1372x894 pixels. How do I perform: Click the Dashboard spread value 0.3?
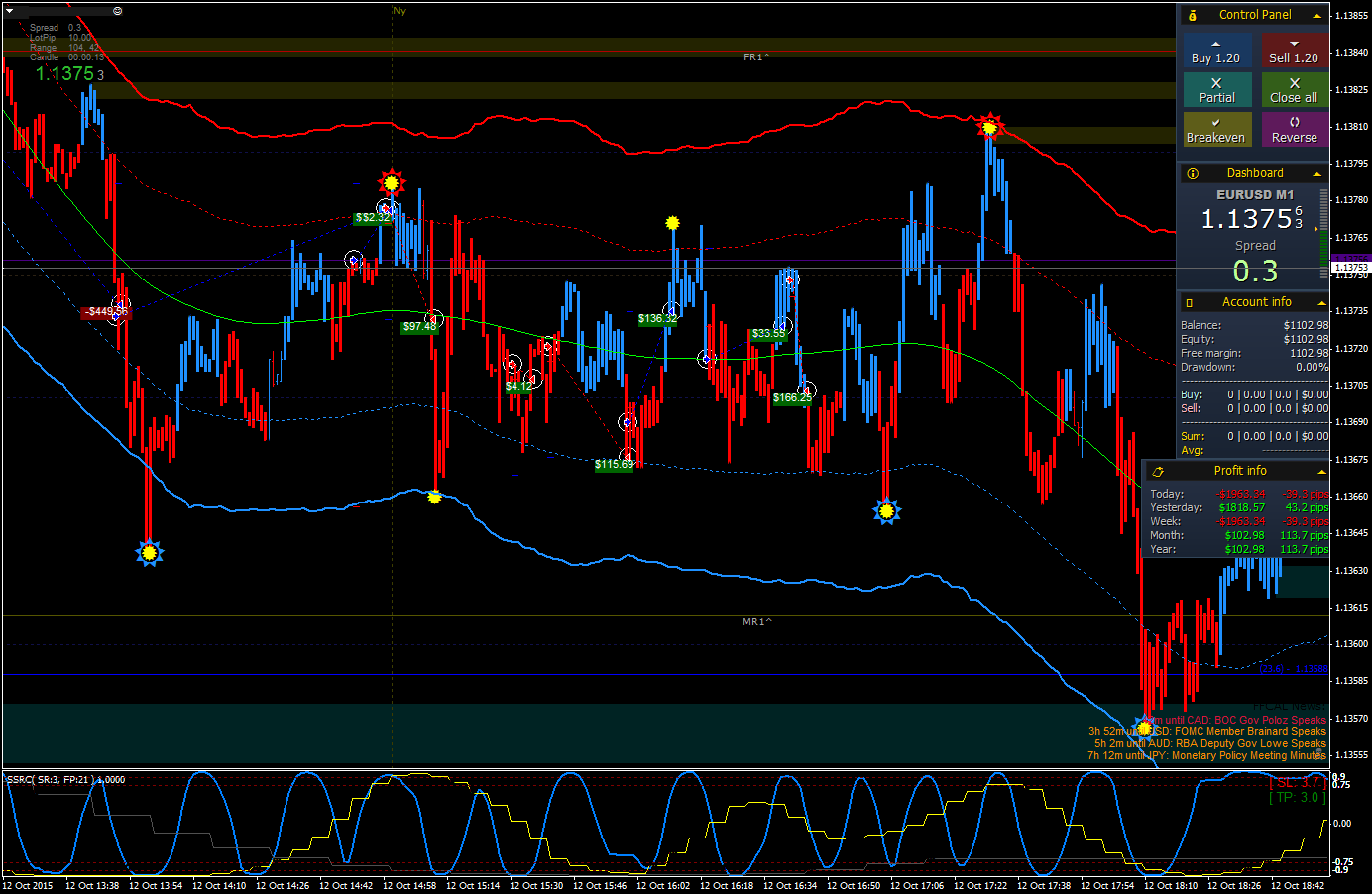click(1255, 271)
